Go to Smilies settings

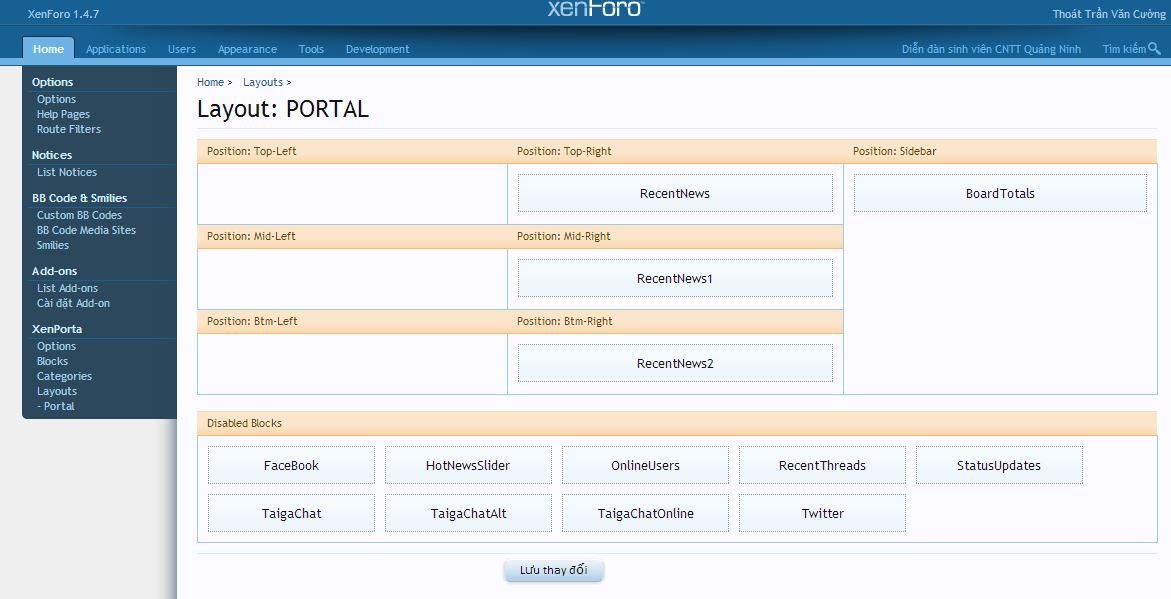(x=53, y=245)
